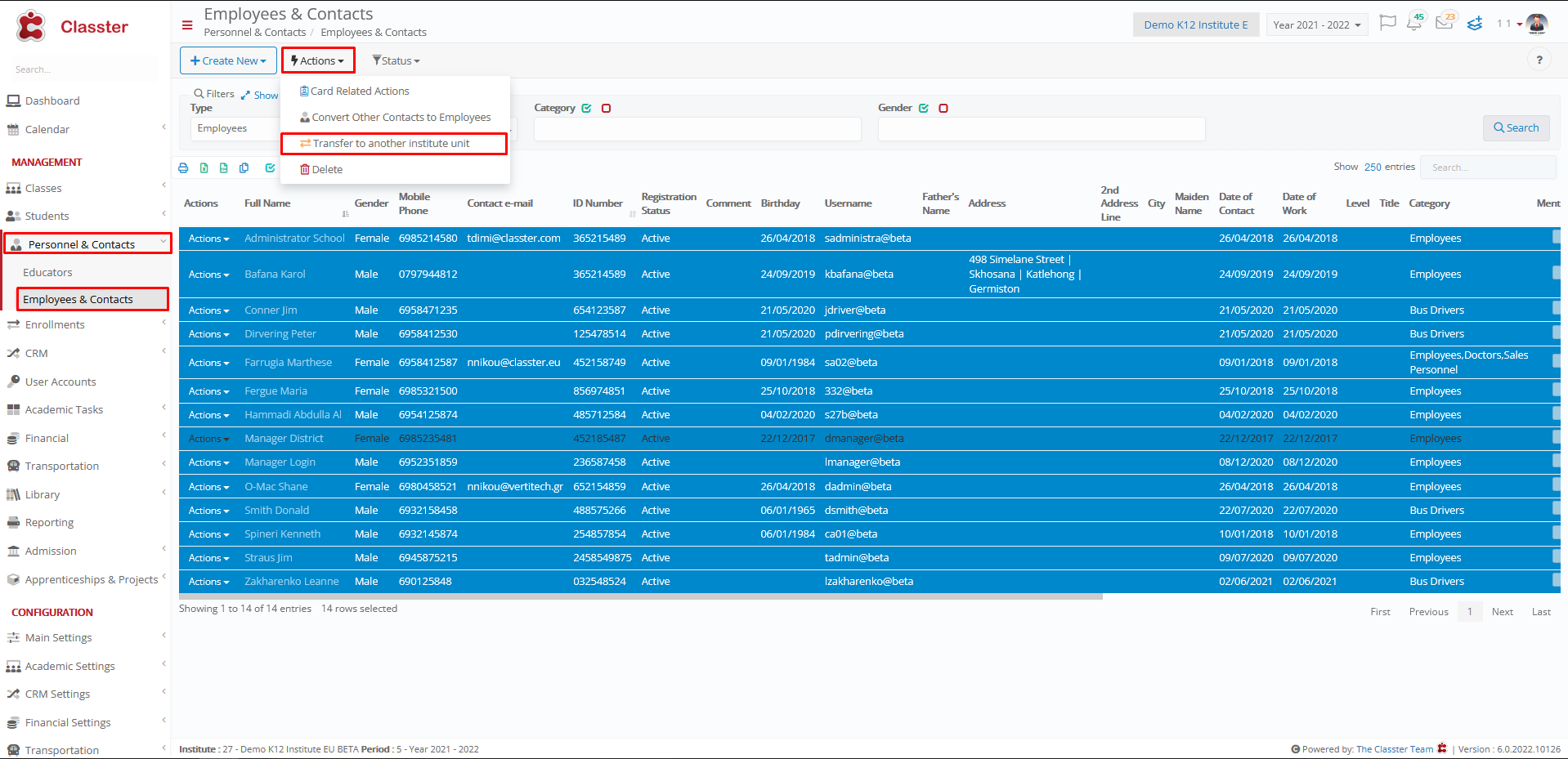1568x759 pixels.
Task: Toggle row selector for Conner Jim
Action: coord(1556,309)
